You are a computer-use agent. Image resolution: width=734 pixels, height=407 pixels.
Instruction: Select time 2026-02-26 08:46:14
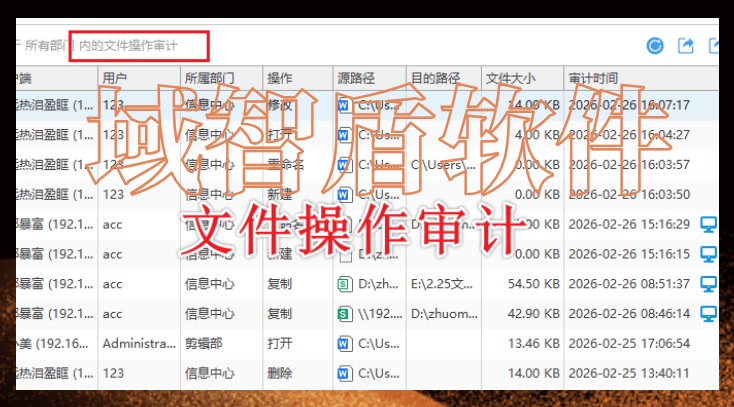click(x=629, y=314)
